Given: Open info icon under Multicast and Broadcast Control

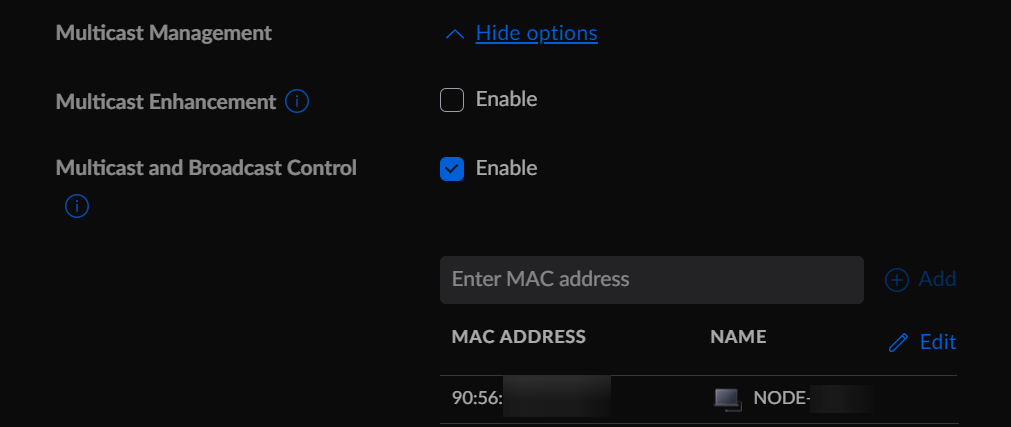Looking at the screenshot, I should click(x=77, y=206).
